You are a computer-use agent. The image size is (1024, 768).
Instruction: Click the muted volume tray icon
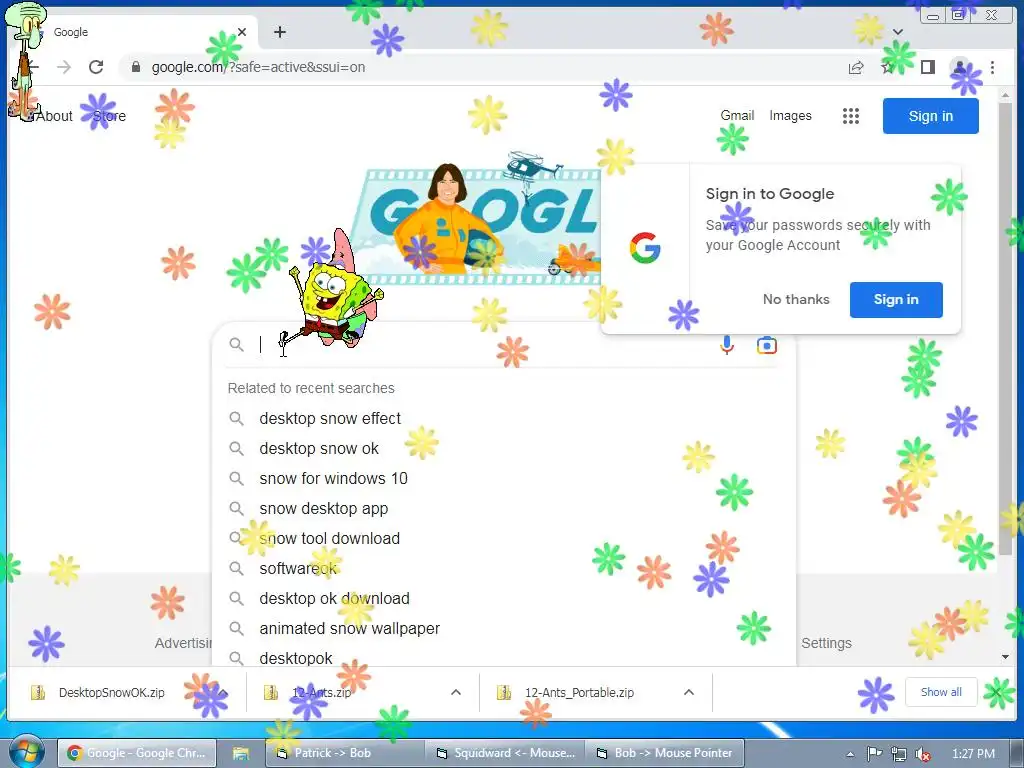tap(923, 754)
